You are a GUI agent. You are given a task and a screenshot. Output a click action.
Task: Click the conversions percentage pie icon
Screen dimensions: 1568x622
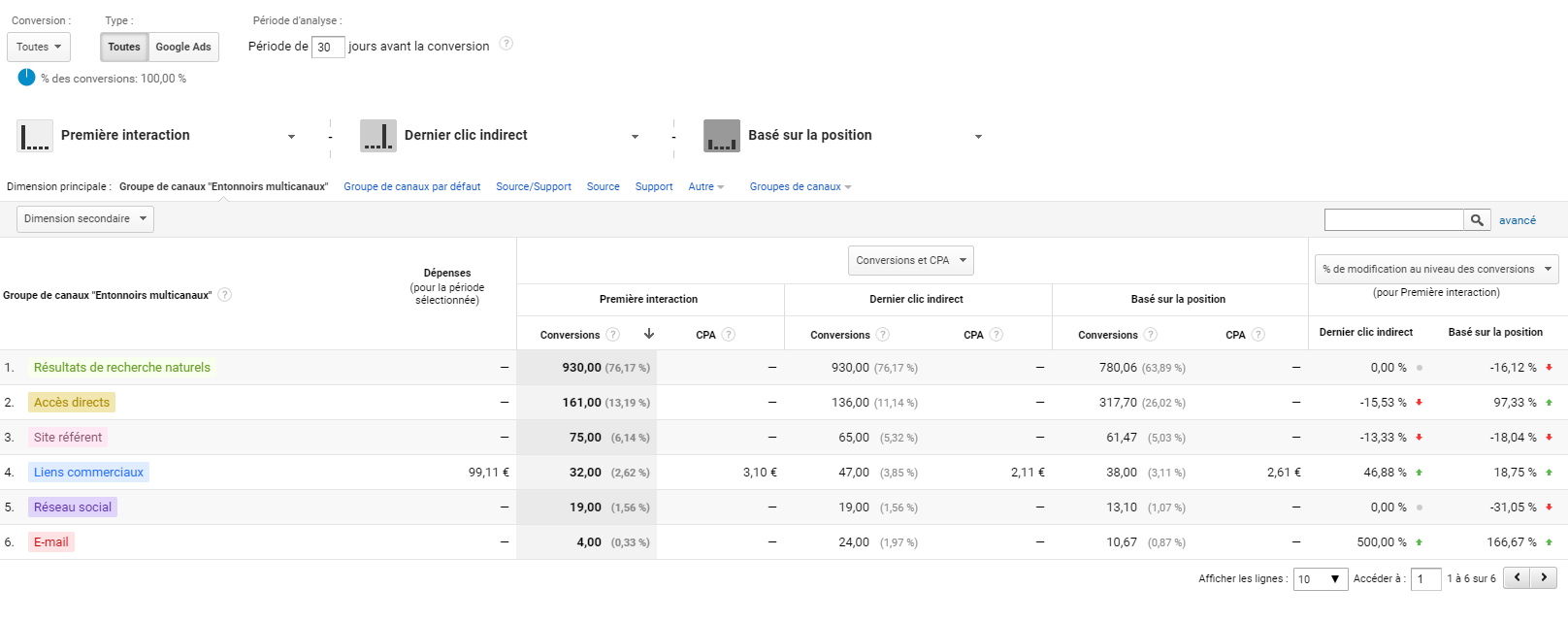click(26, 78)
